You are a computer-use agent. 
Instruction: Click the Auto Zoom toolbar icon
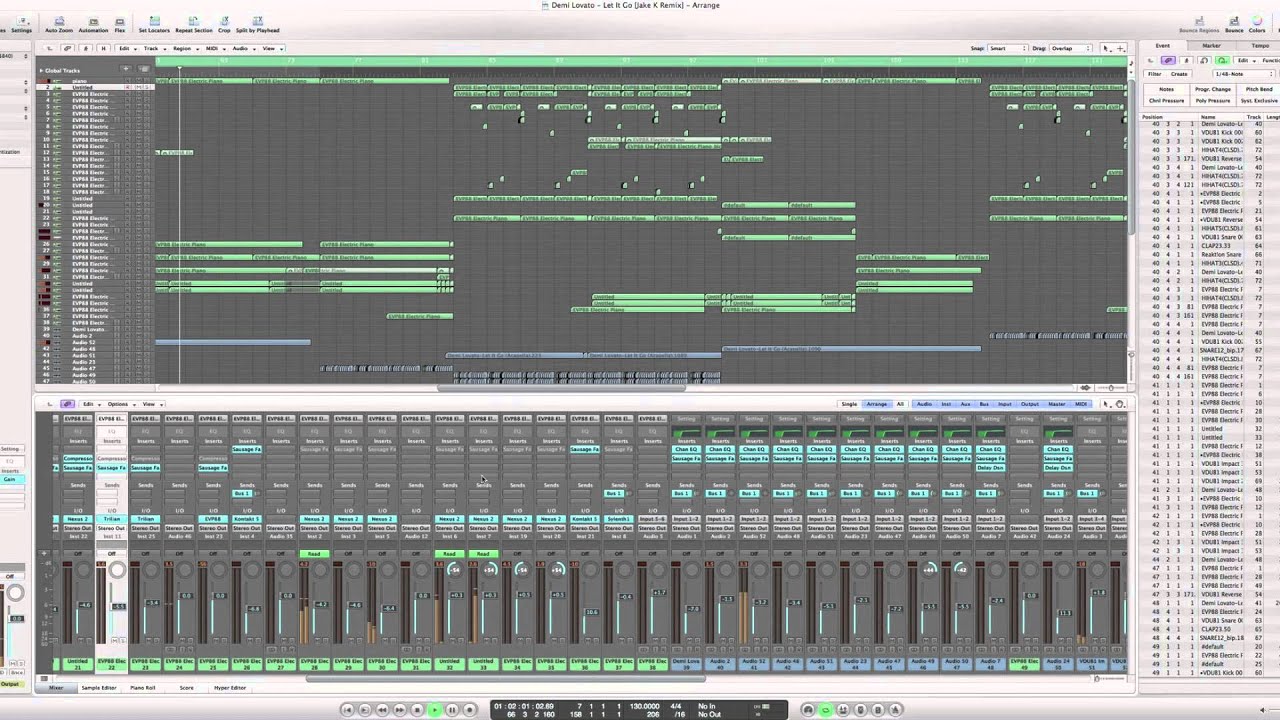click(59, 22)
